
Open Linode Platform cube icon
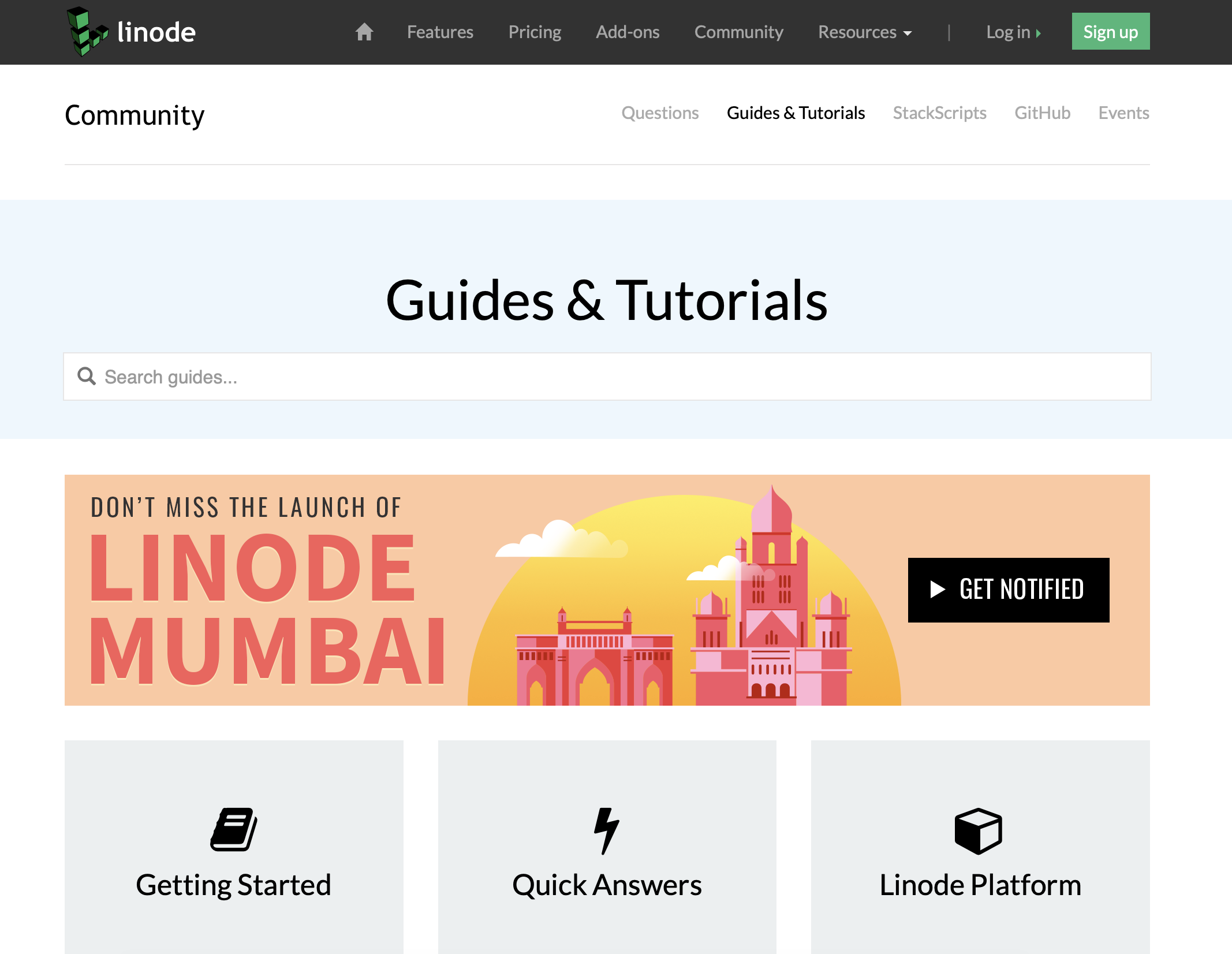pos(979,830)
